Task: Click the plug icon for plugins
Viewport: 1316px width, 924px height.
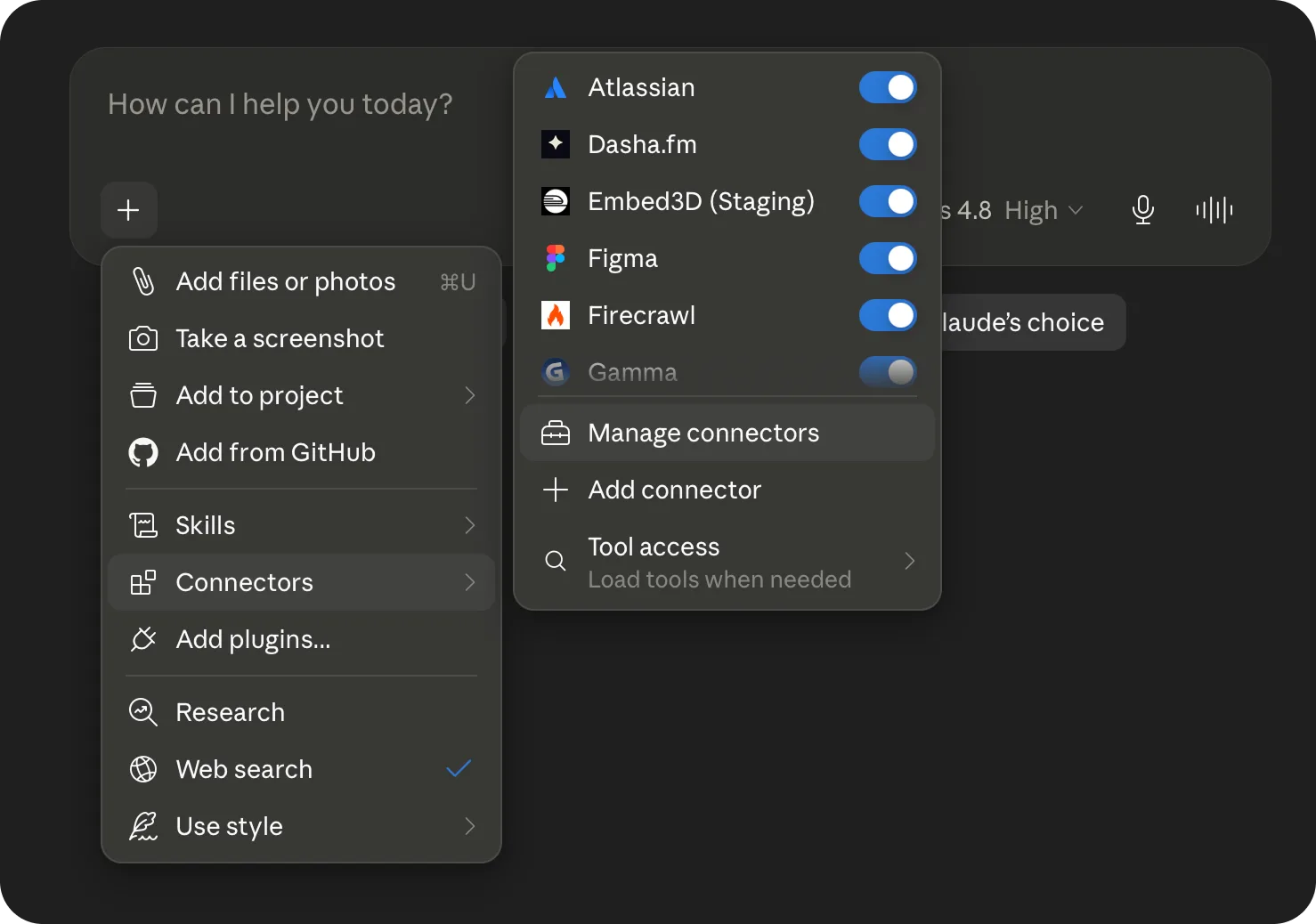Action: click(143, 639)
